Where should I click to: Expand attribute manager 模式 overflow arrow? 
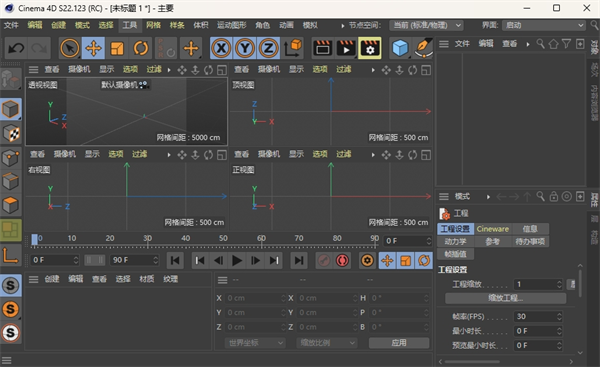click(488, 197)
